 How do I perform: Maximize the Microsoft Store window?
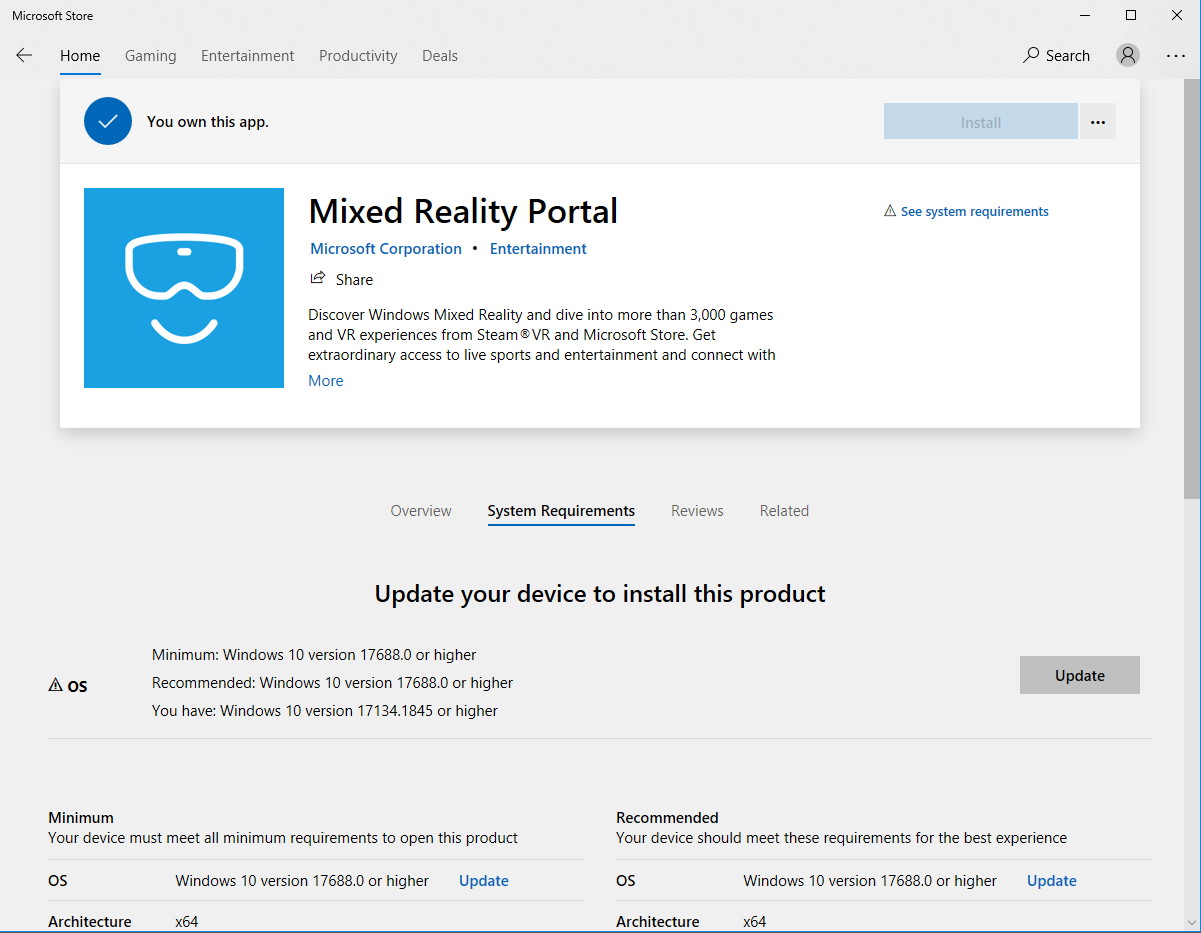click(x=1131, y=15)
